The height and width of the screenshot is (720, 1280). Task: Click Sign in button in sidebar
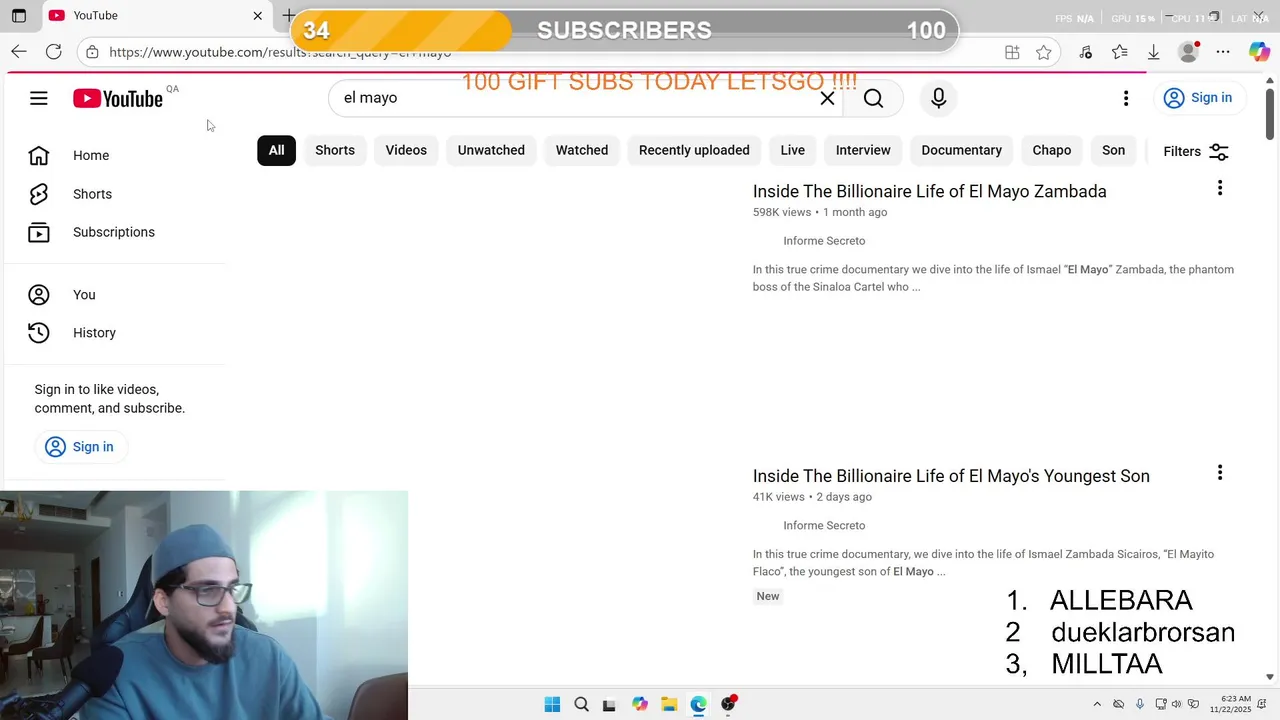(x=80, y=447)
